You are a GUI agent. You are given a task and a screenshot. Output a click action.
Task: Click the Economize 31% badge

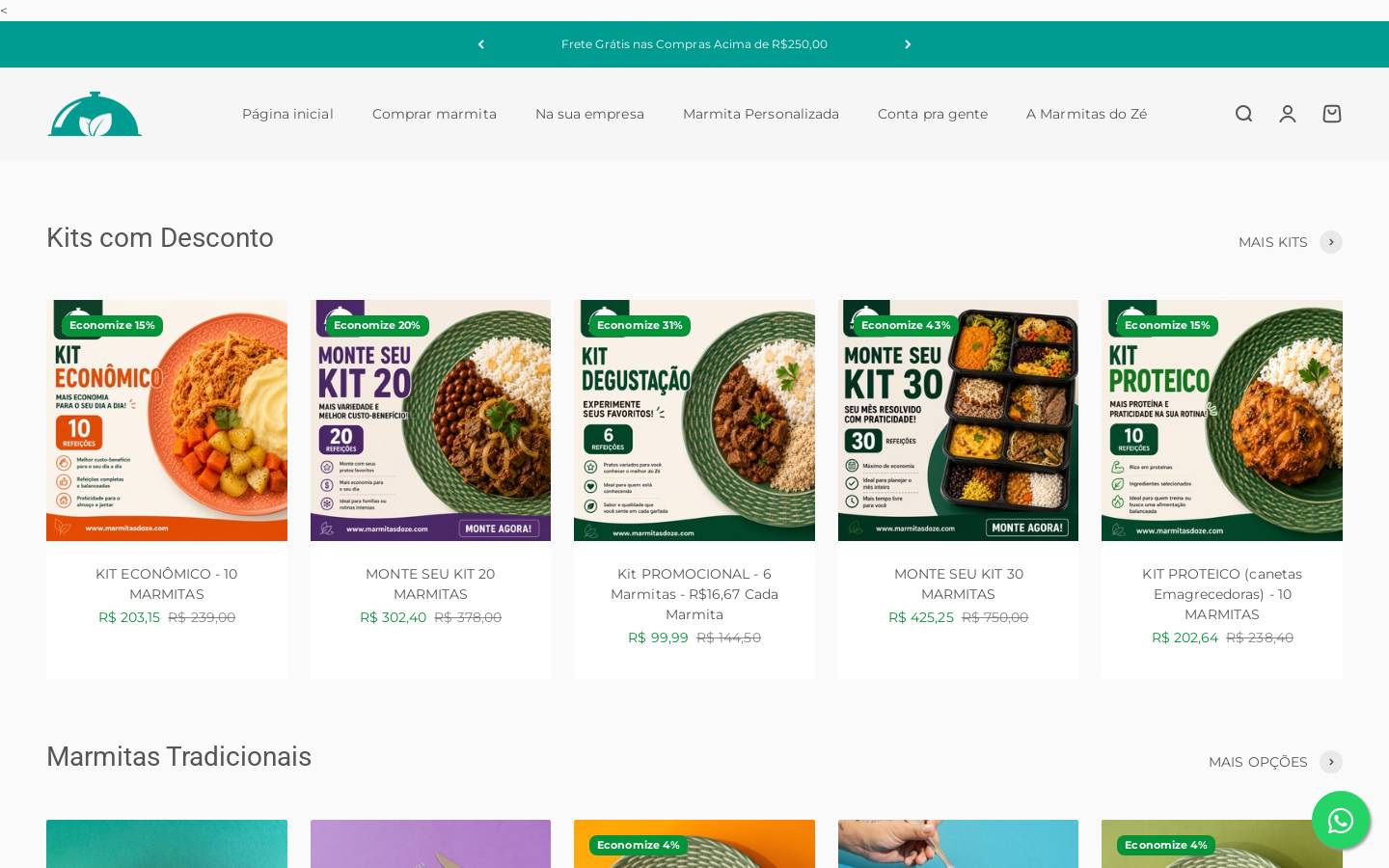[640, 326]
